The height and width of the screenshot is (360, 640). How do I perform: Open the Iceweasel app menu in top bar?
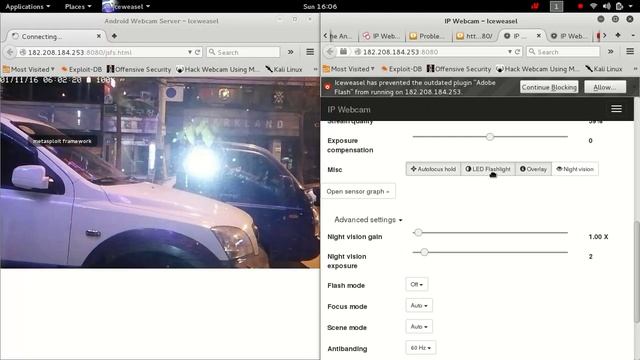click(127, 7)
